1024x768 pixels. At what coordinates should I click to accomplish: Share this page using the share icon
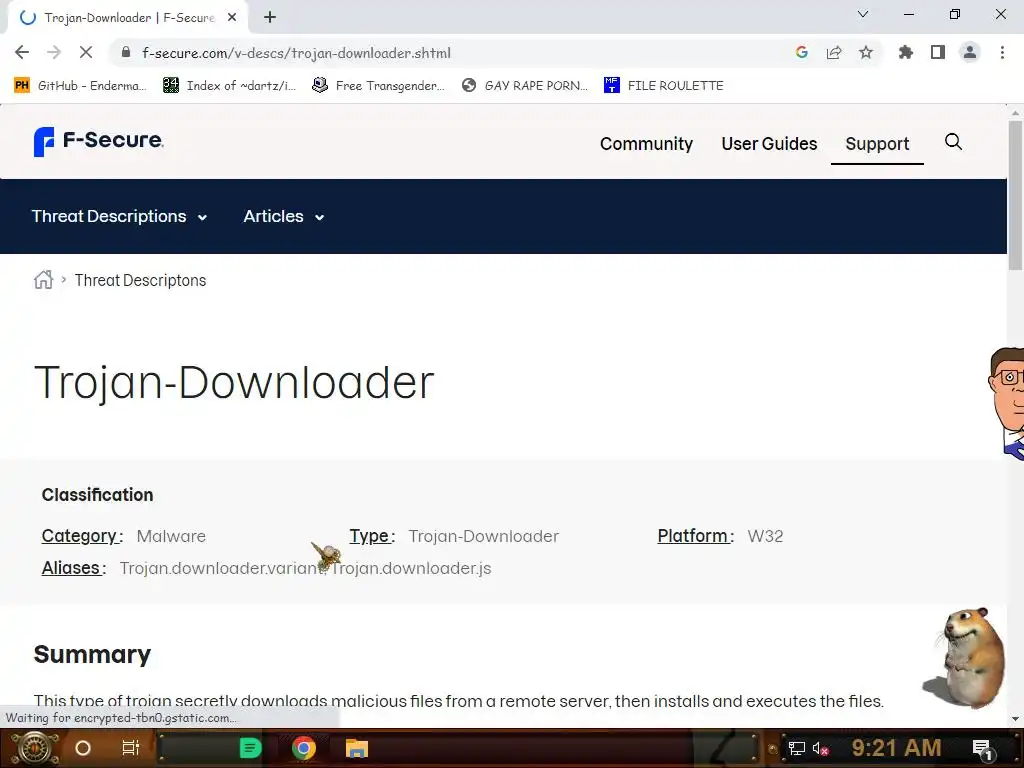point(834,52)
